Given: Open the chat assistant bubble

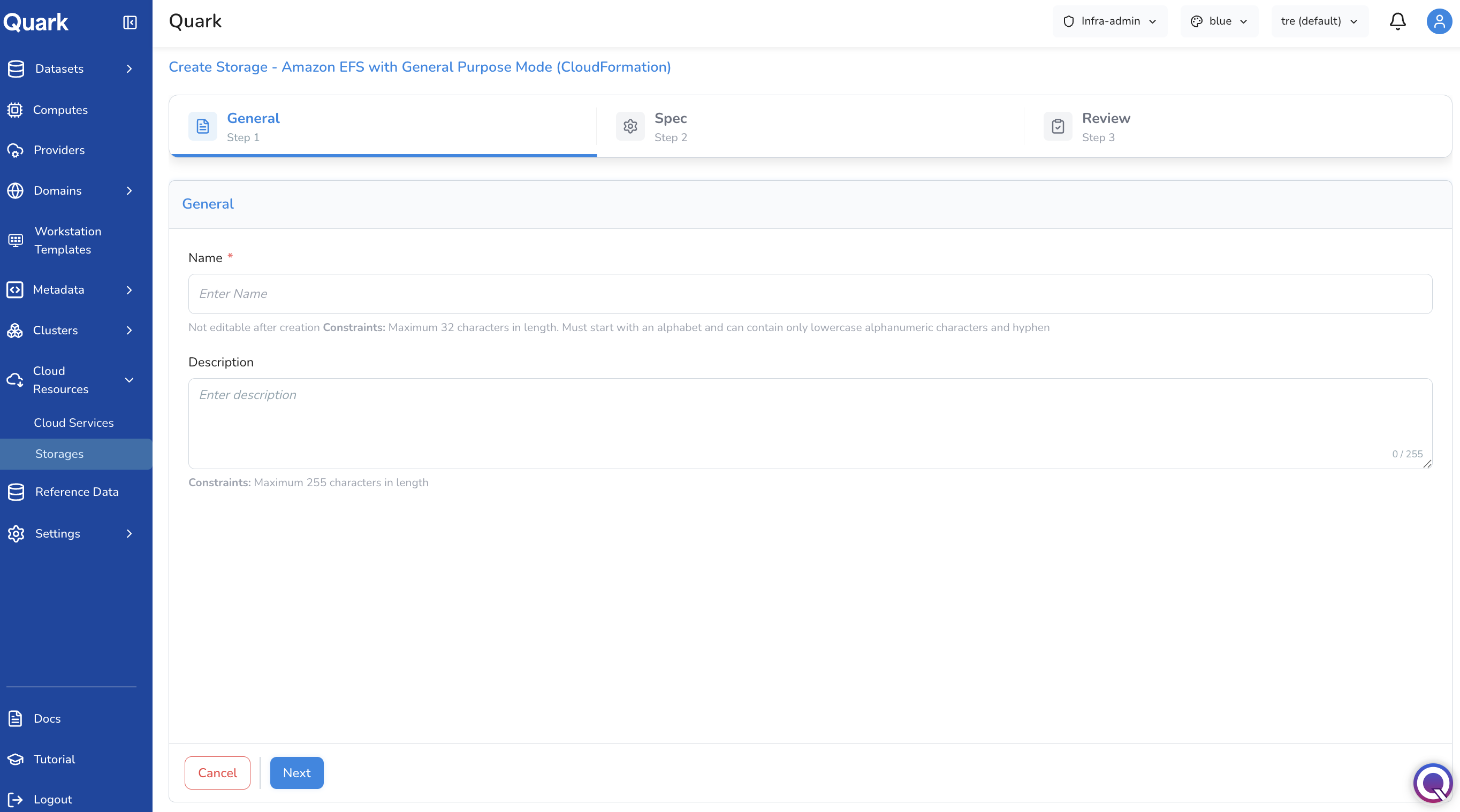Looking at the screenshot, I should (x=1432, y=783).
